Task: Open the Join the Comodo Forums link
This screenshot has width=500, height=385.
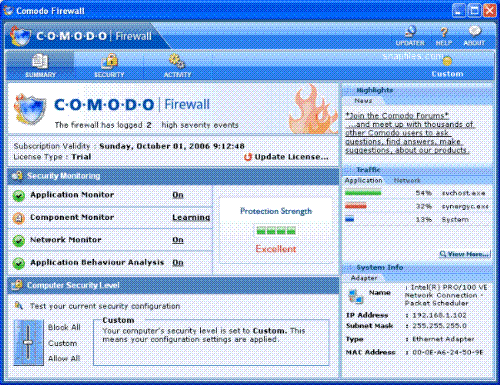Action: 397,116
